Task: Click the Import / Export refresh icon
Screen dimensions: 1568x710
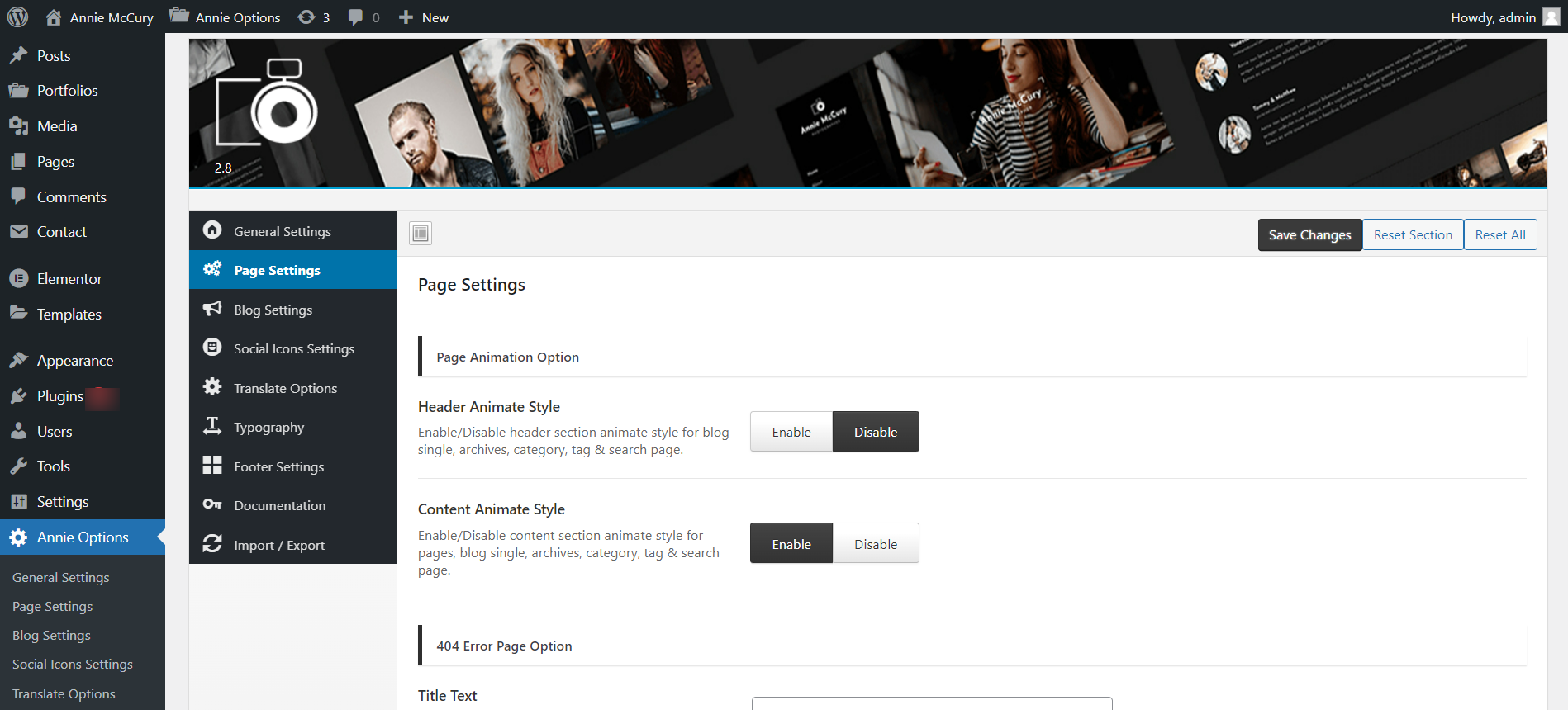Action: (x=212, y=544)
